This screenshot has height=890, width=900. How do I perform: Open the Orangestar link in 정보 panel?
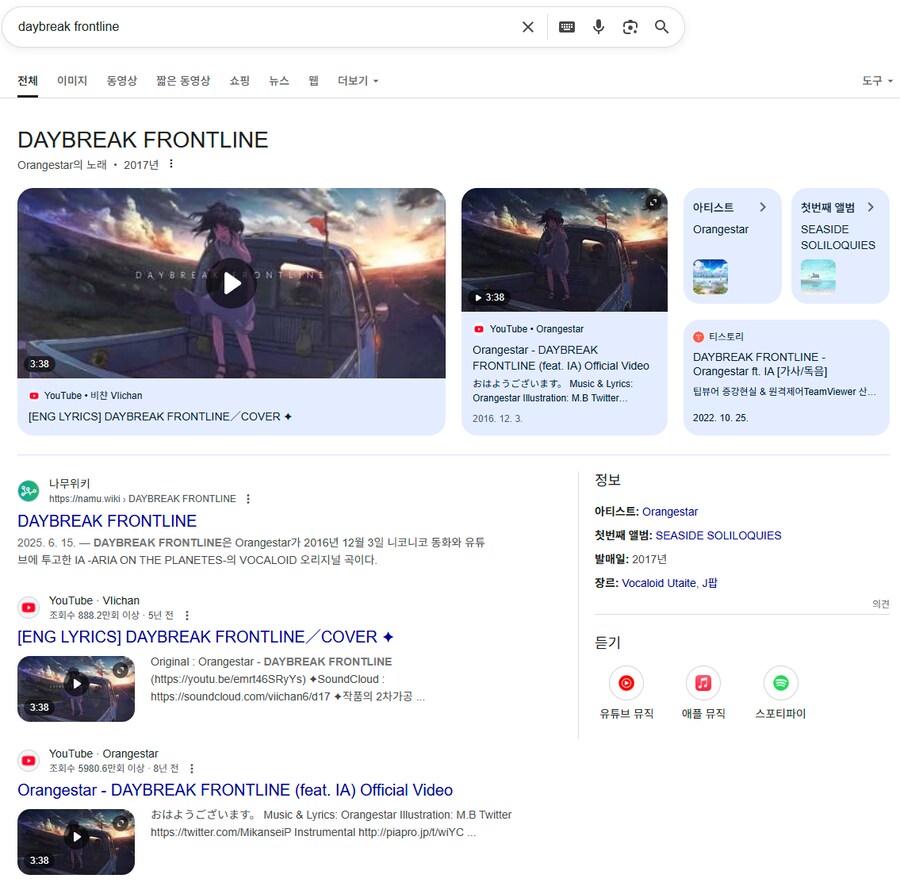tap(670, 512)
